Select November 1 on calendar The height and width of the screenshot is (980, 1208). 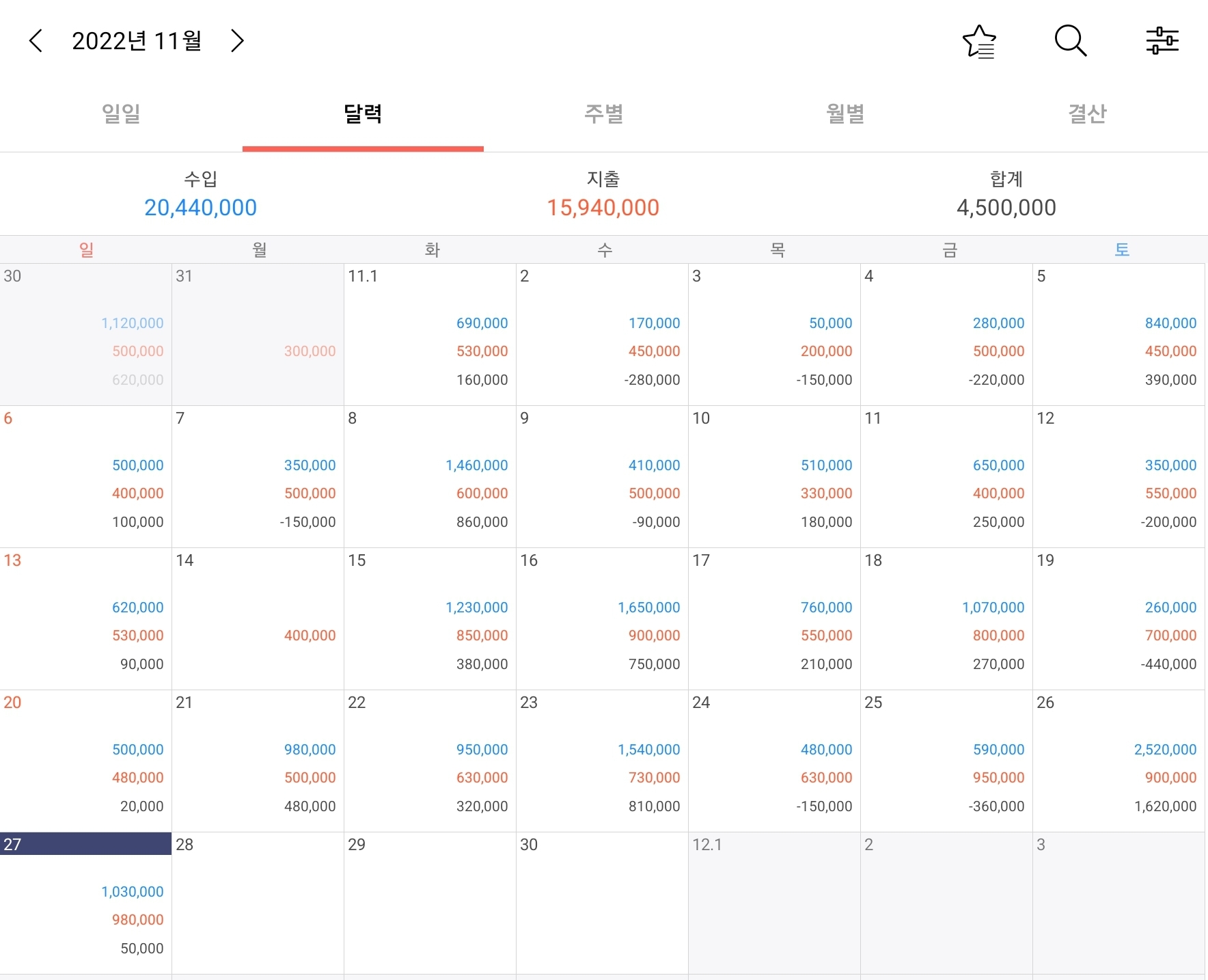(x=430, y=334)
